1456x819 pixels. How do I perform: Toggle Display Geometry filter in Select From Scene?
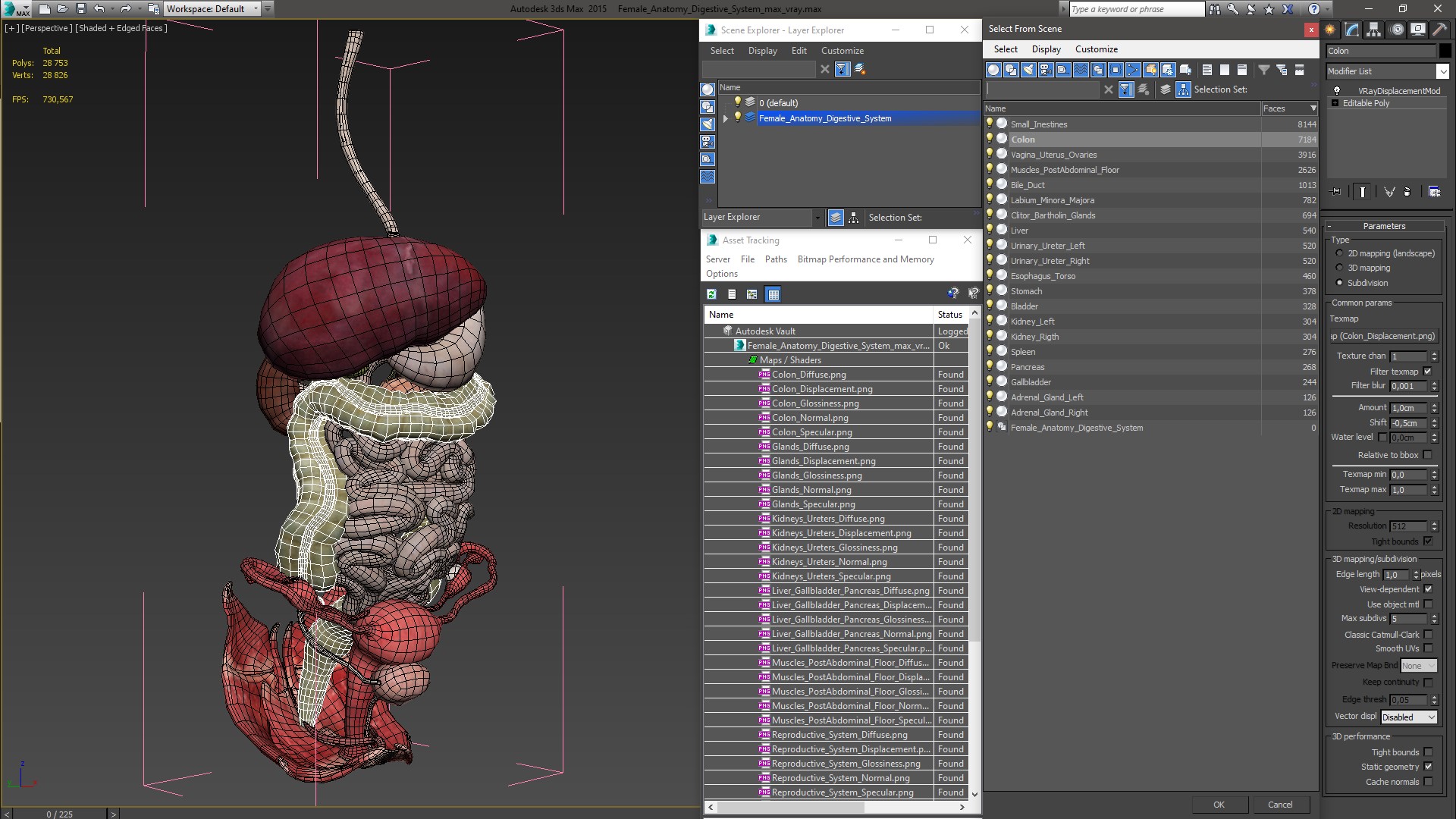[x=993, y=70]
